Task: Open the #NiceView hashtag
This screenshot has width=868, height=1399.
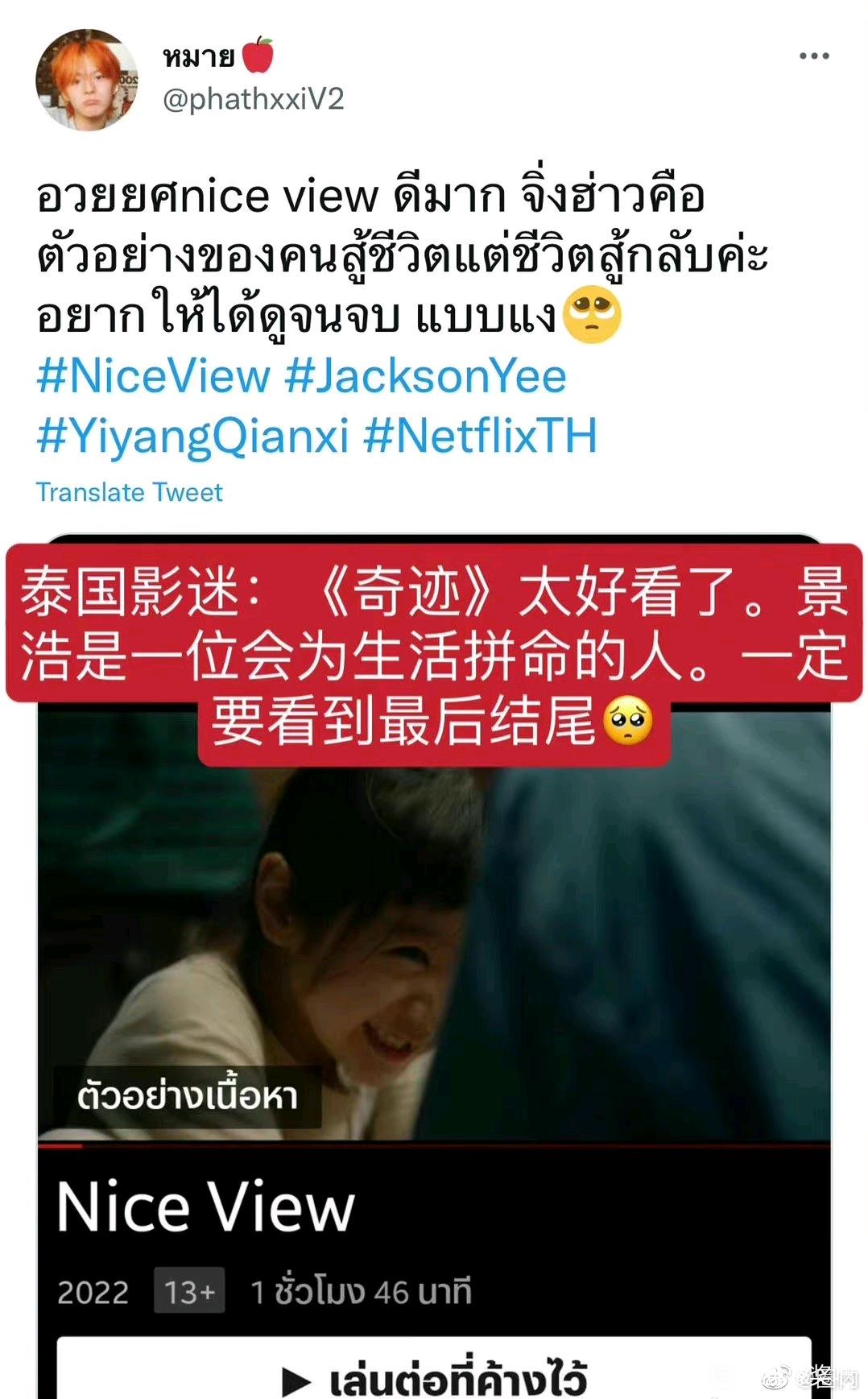Action: click(x=153, y=376)
